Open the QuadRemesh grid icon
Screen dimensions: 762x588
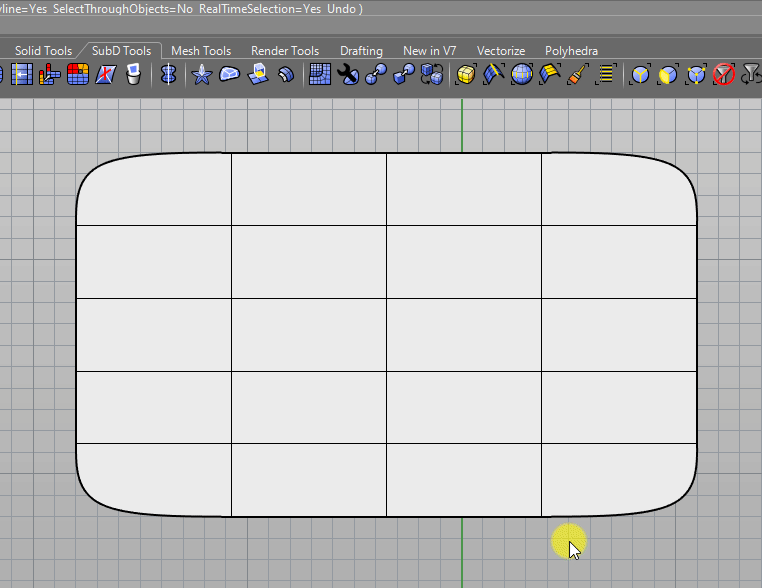[320, 74]
